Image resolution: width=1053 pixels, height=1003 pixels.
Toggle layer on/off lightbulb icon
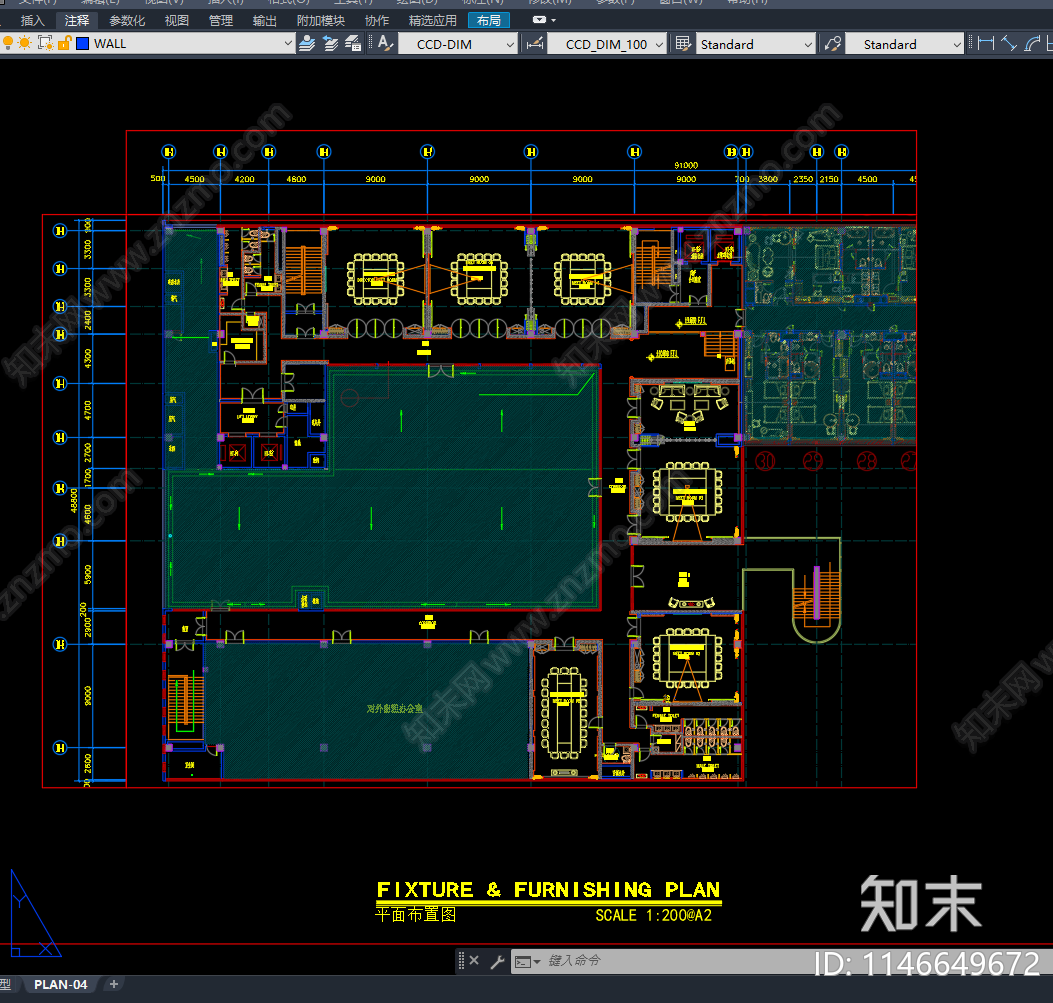8,44
